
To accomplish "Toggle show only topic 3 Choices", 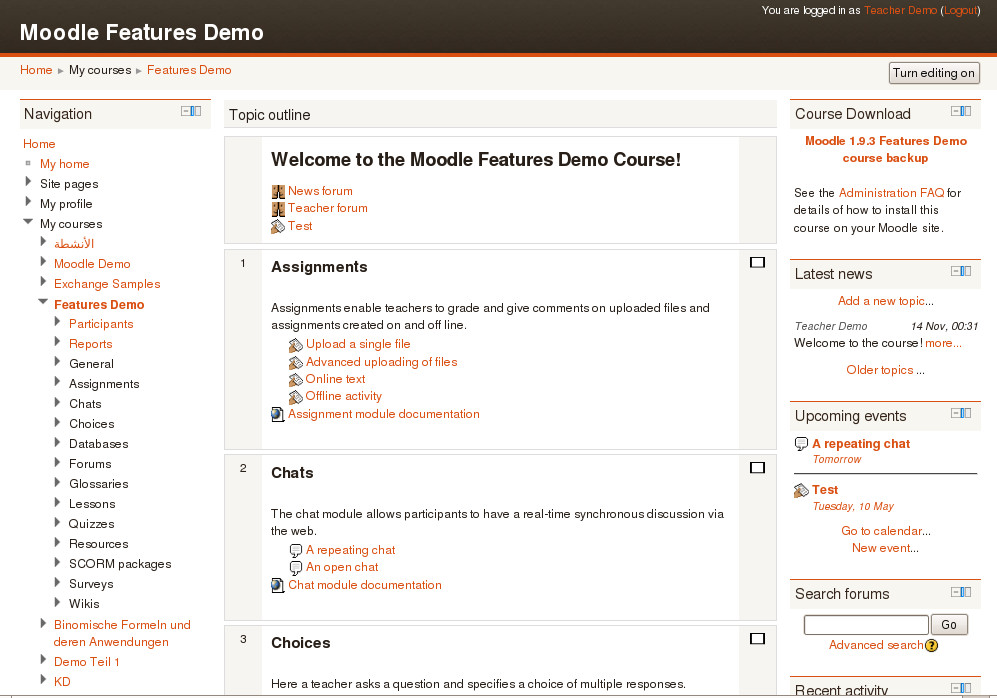I will [757, 639].
